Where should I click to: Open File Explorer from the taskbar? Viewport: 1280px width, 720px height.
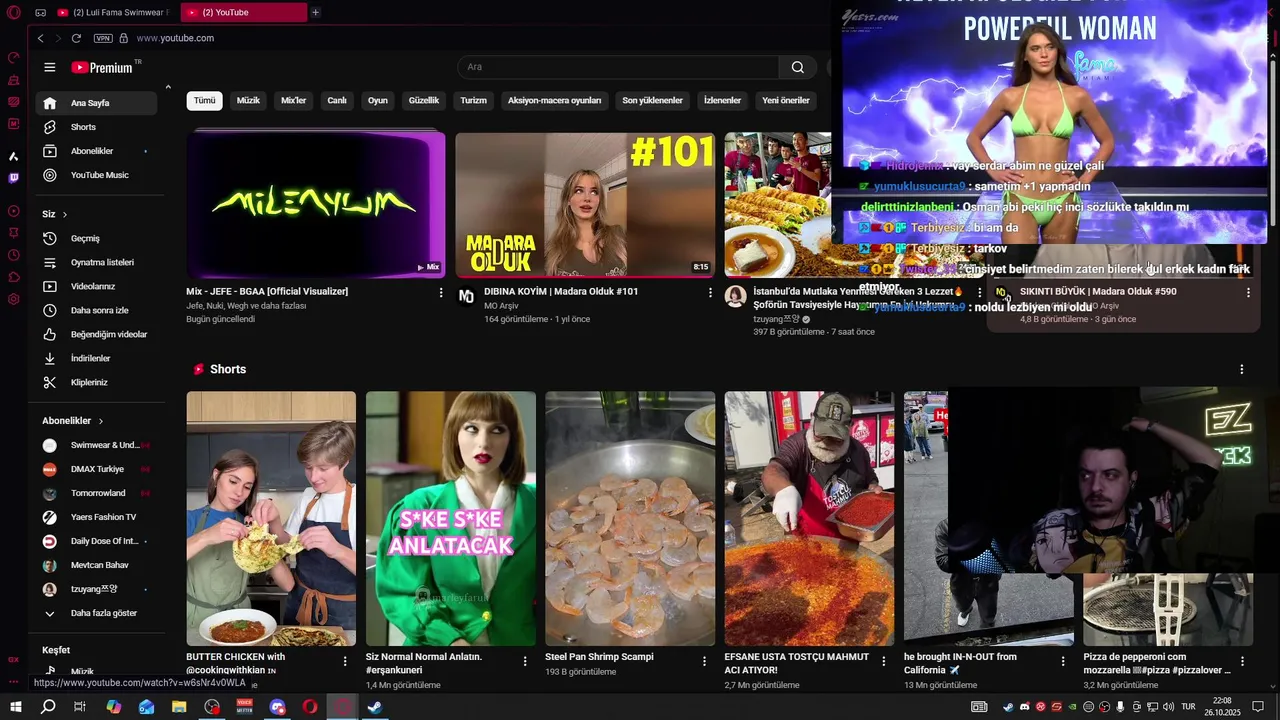coord(179,707)
